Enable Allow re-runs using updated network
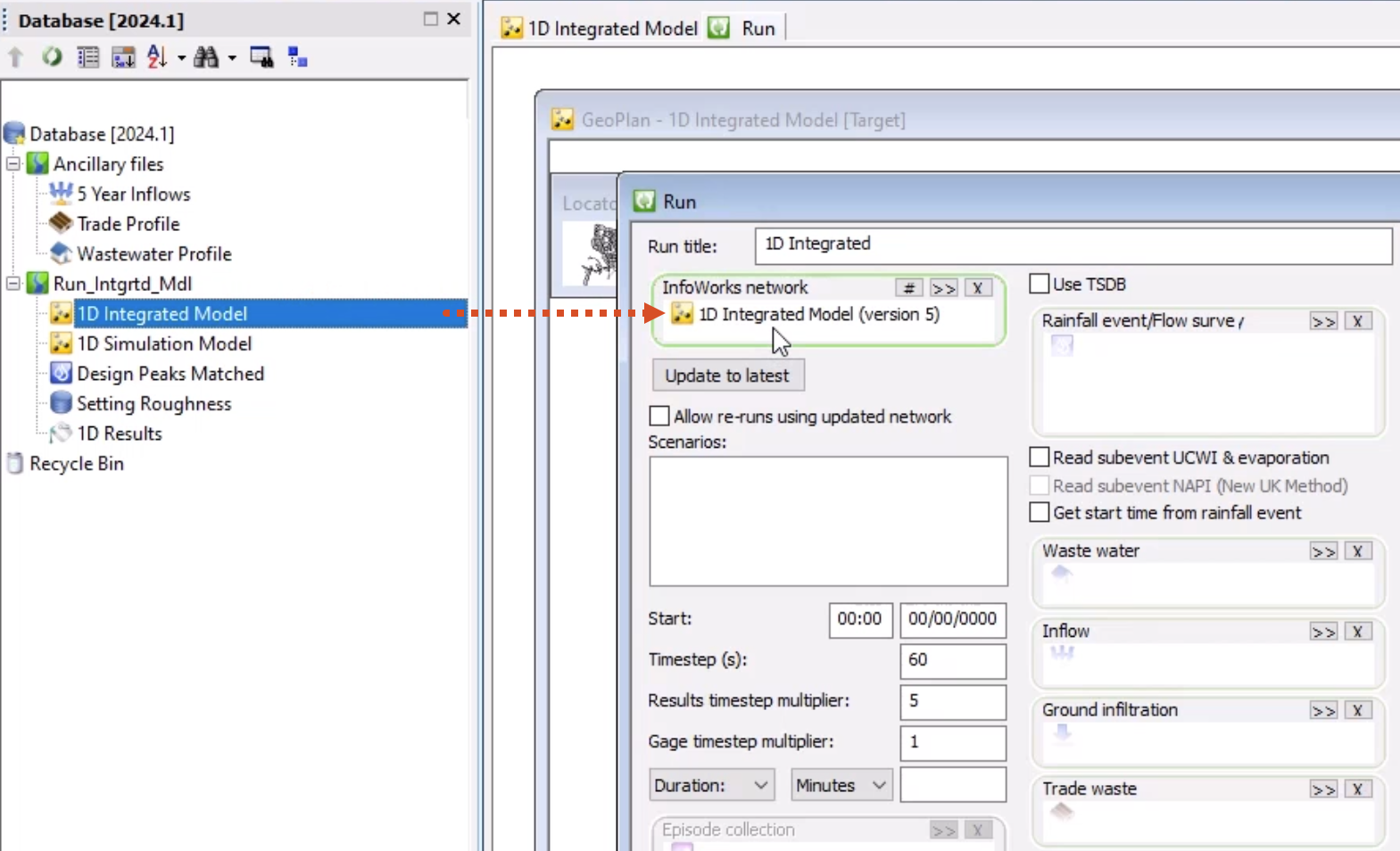 [659, 416]
